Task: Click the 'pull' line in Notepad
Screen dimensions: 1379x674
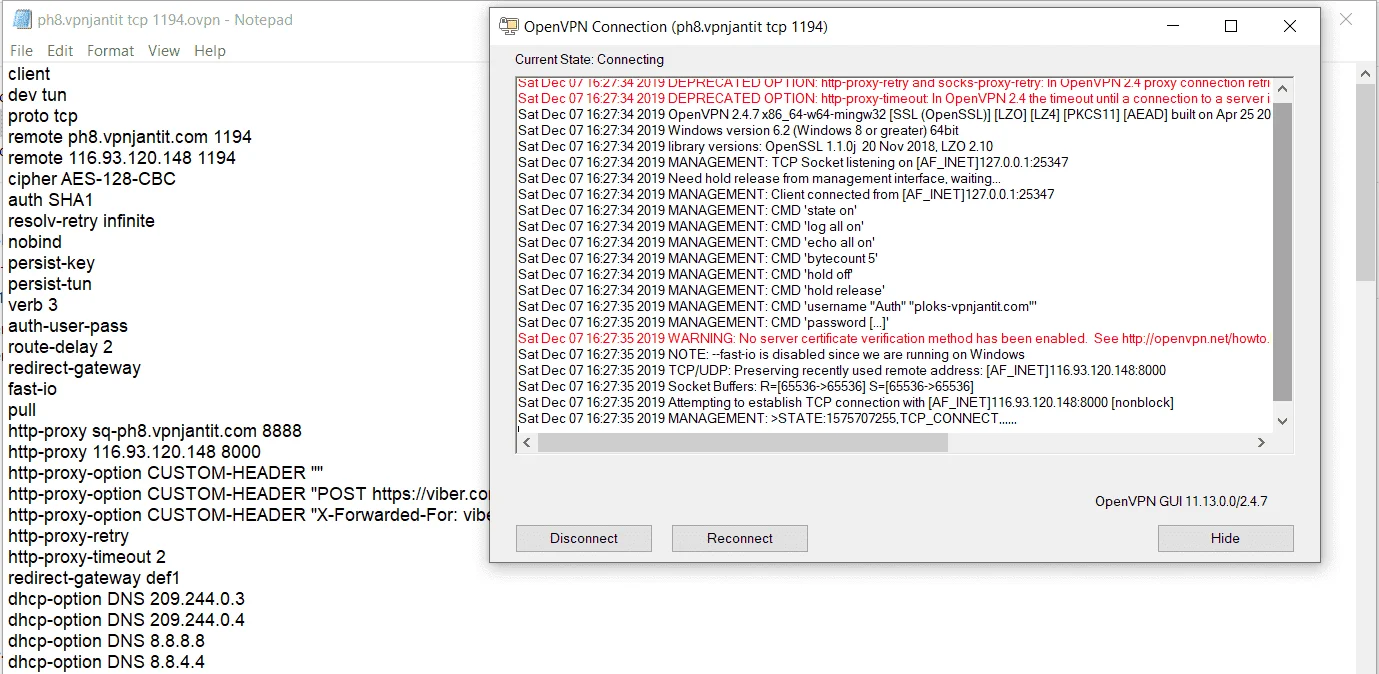Action: pos(22,410)
